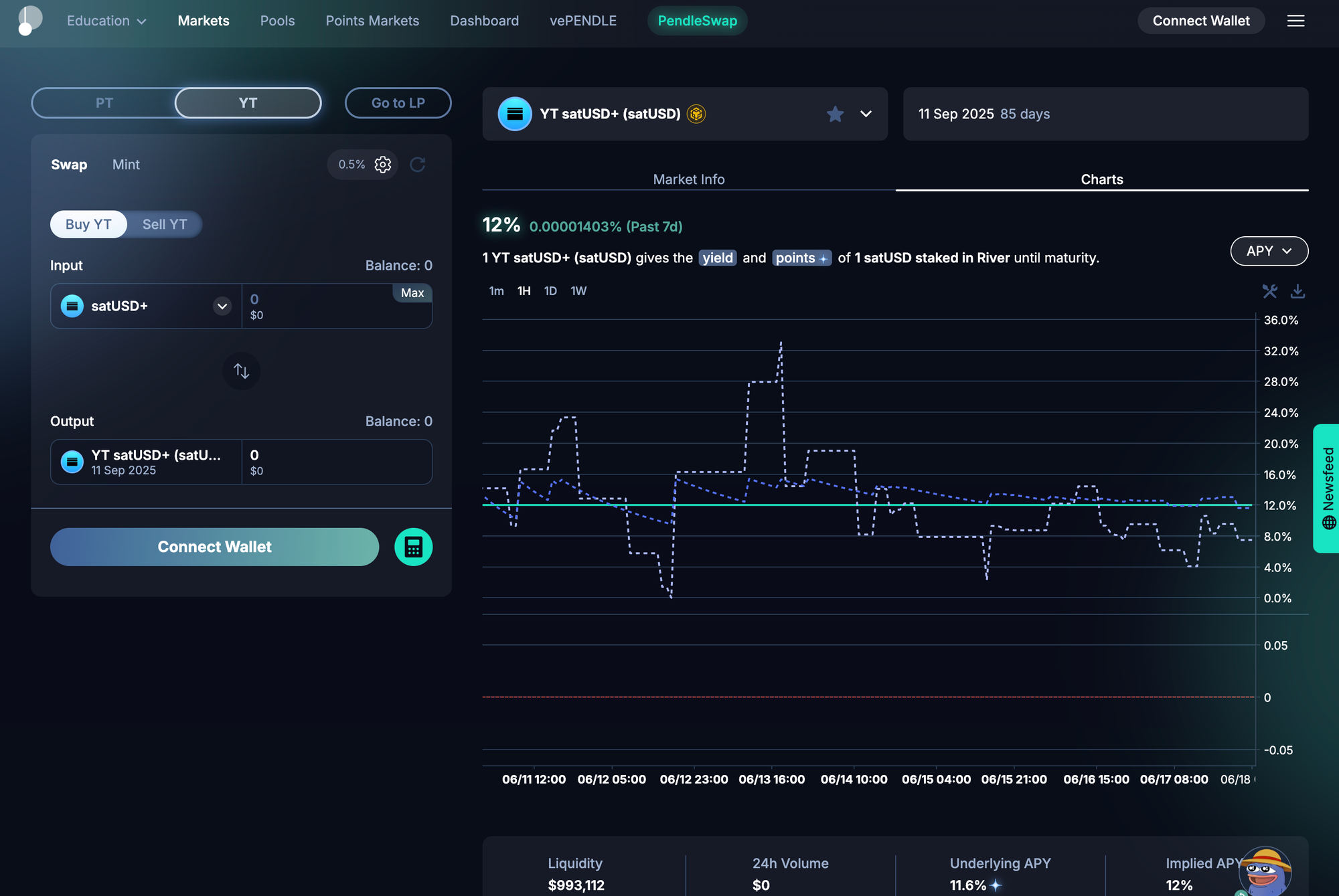
Task: Open chart tools wrench icon
Action: click(x=1269, y=291)
